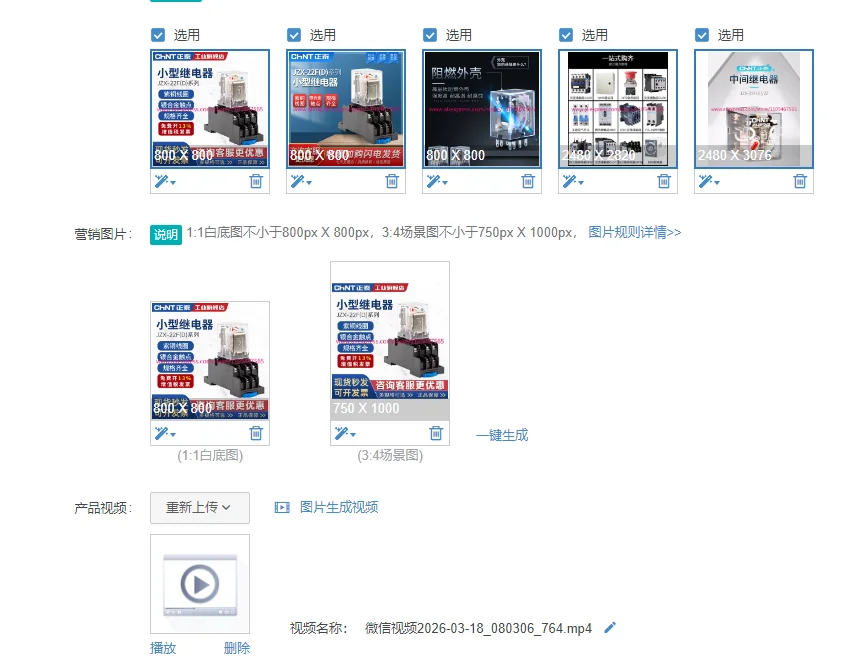The width and height of the screenshot is (863, 668).
Task: Expand edit wand menu under 2480 X 2820 image
Action: point(572,181)
